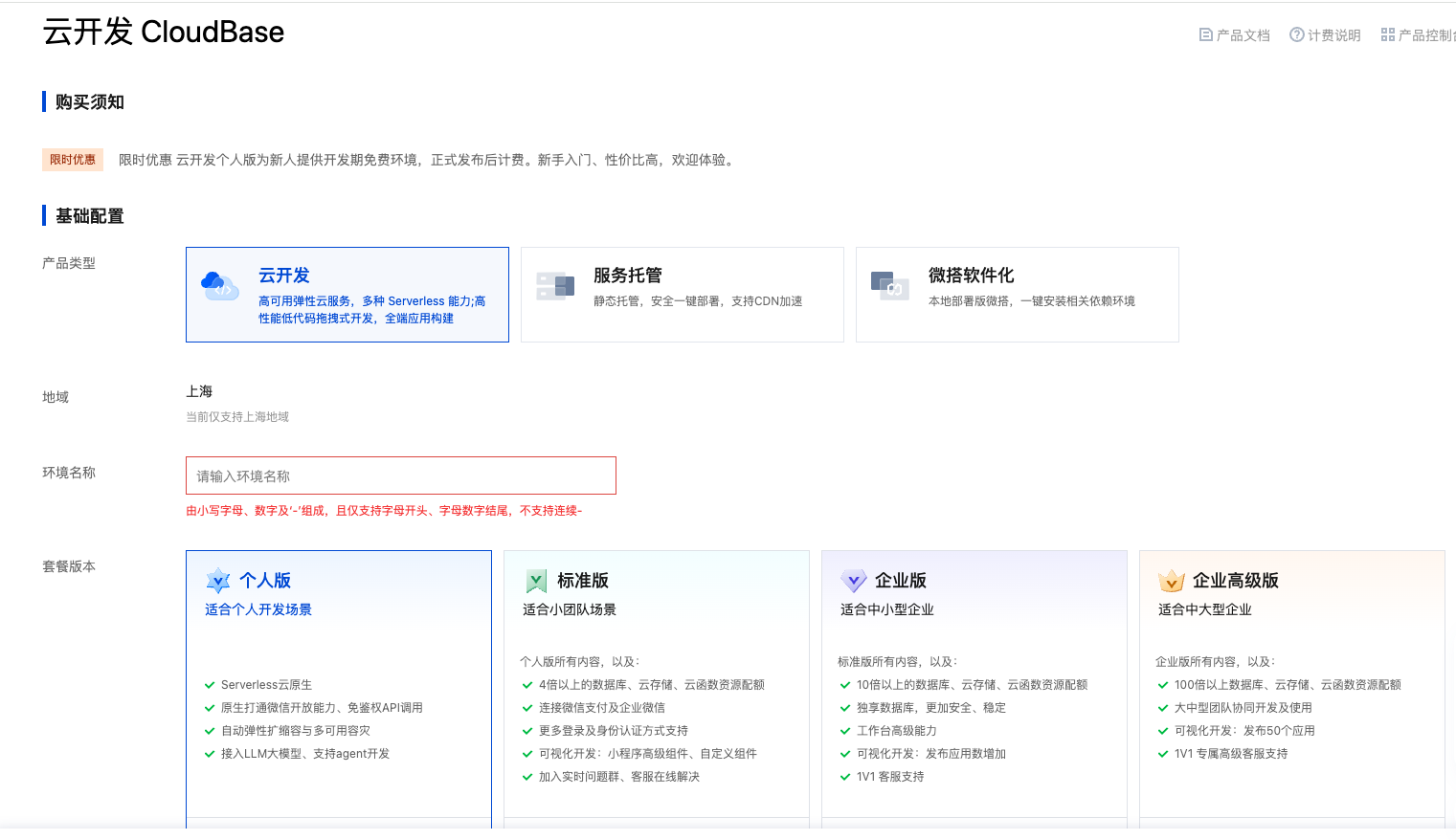Open the 产品控制台 link
The height and width of the screenshot is (840, 1456).
click(1419, 35)
